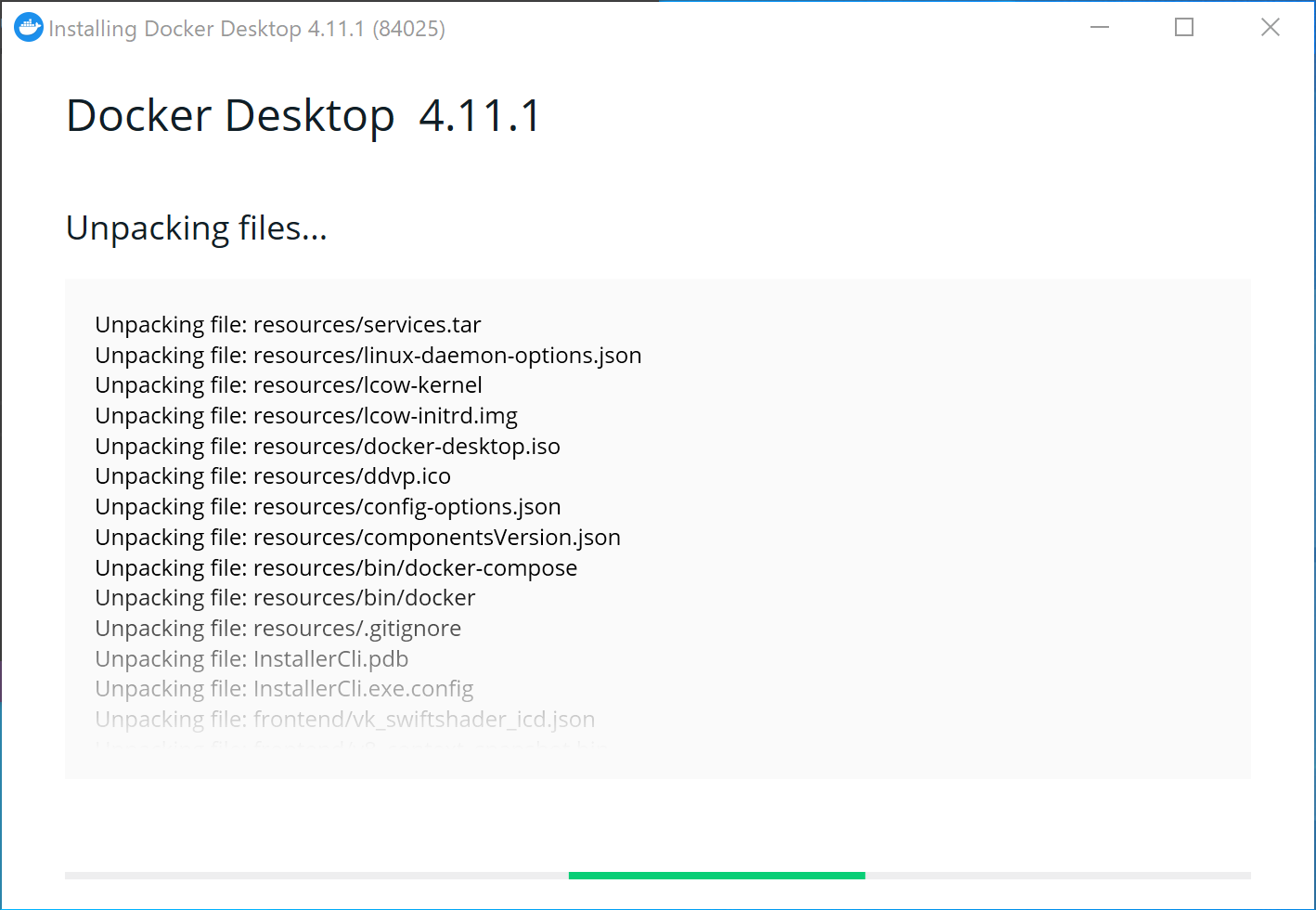Click the green progress bar indicator
Image resolution: width=1316 pixels, height=910 pixels.
click(x=716, y=875)
